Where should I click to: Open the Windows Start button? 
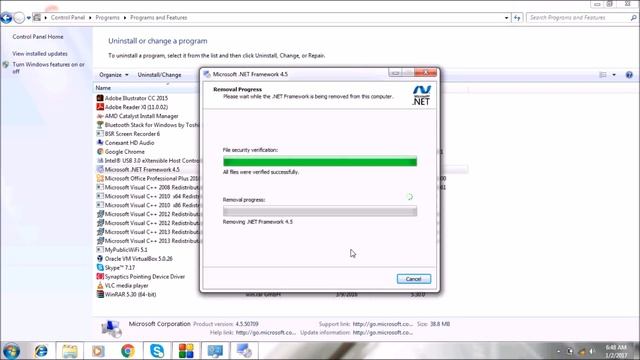pyautogui.click(x=11, y=351)
